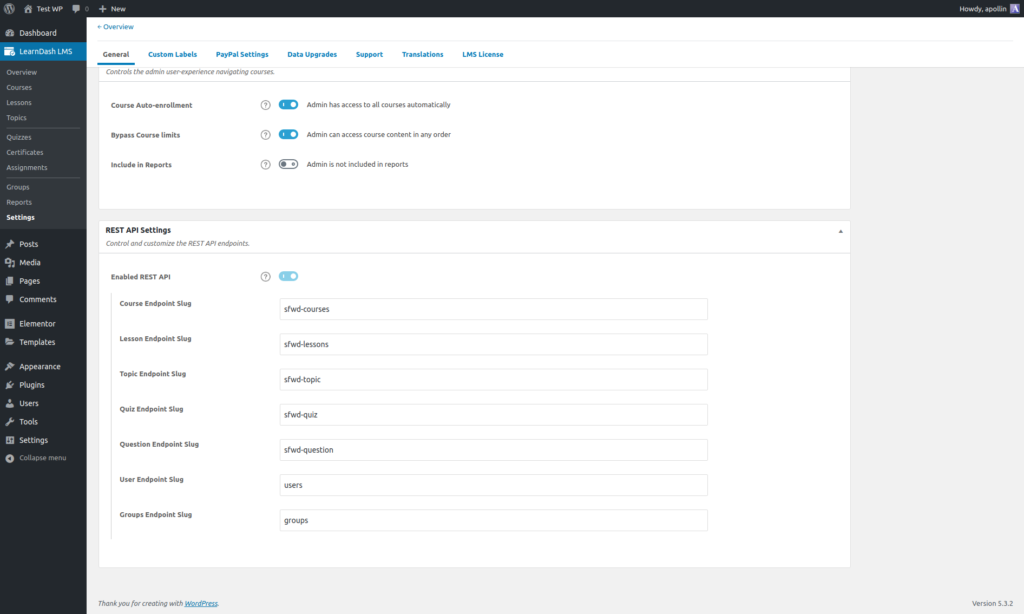Click the Course Endpoint Slug input field
Screen dimensions: 1024x614
[493, 309]
